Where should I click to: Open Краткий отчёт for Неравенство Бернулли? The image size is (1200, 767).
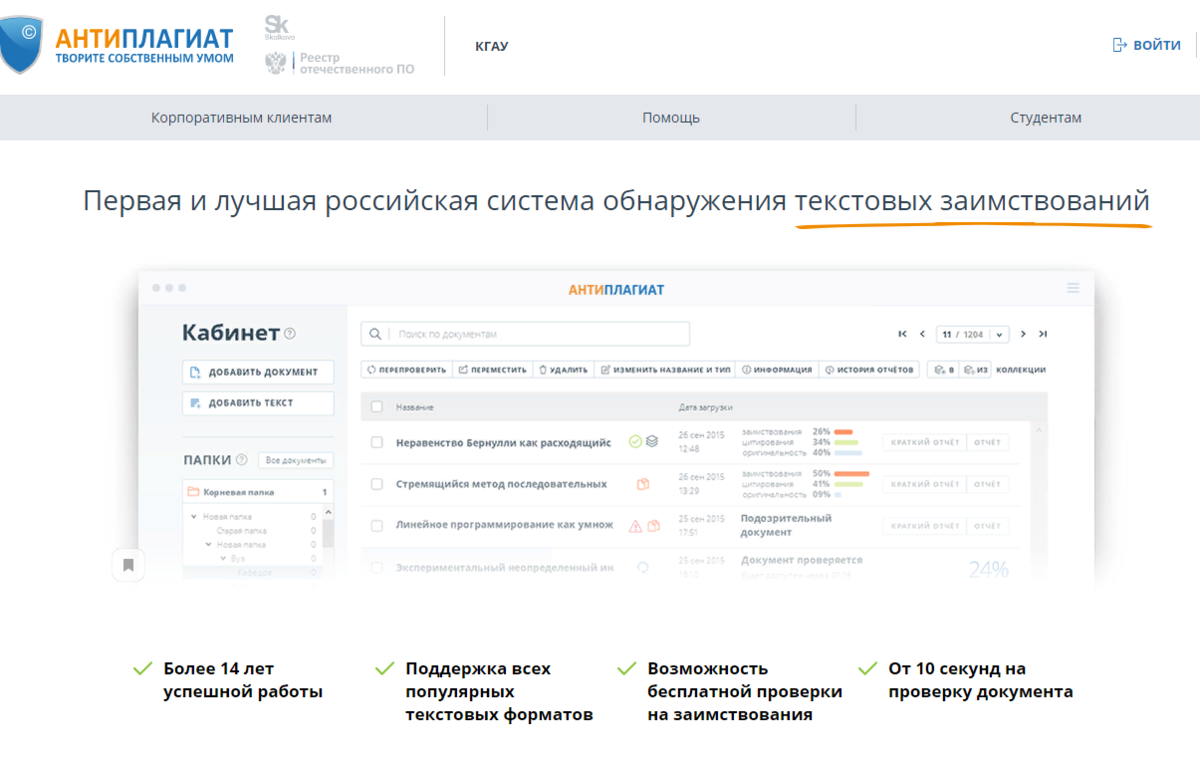[925, 442]
